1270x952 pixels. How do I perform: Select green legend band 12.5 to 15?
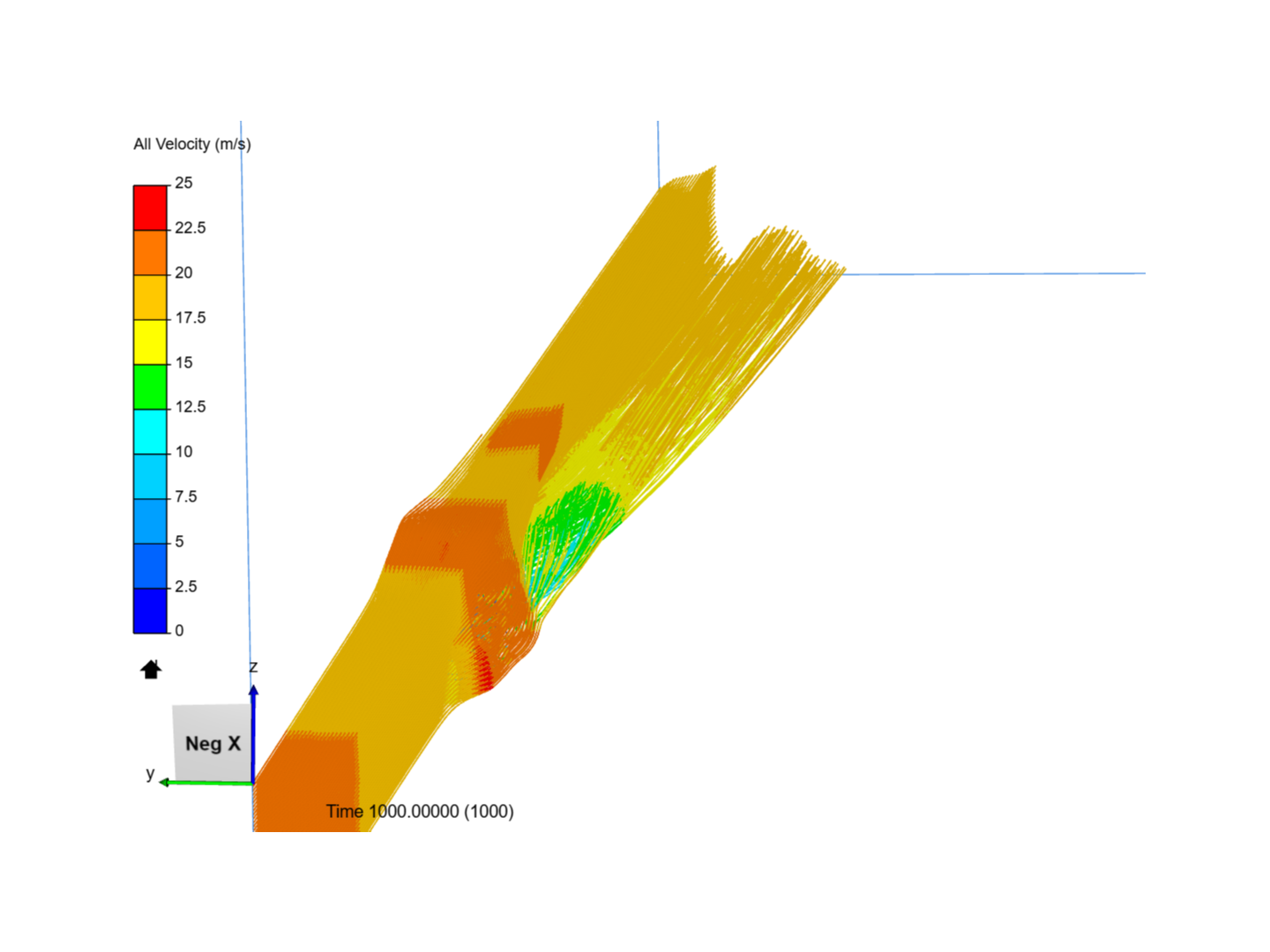(150, 387)
